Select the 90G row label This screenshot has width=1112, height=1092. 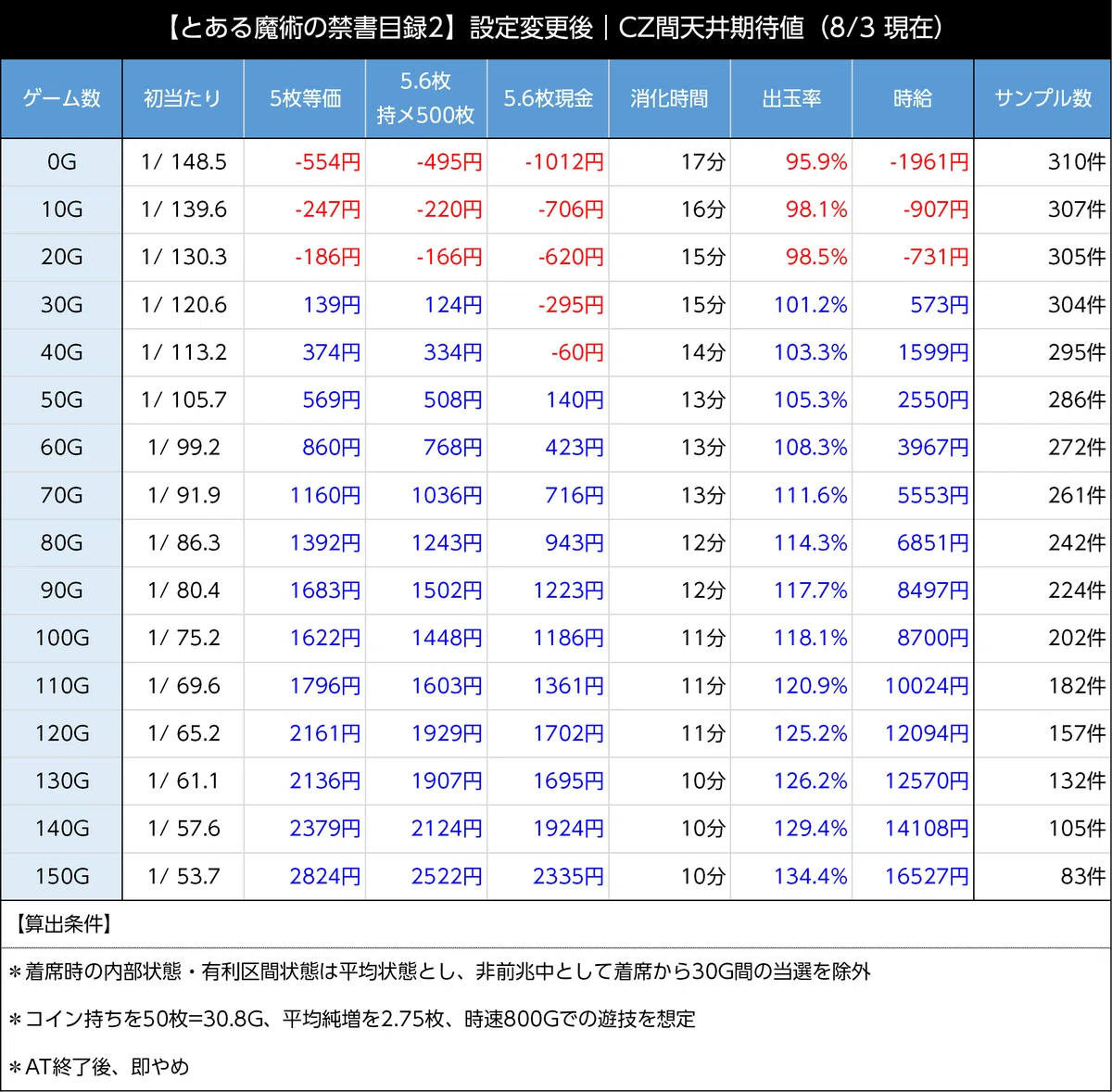click(61, 590)
